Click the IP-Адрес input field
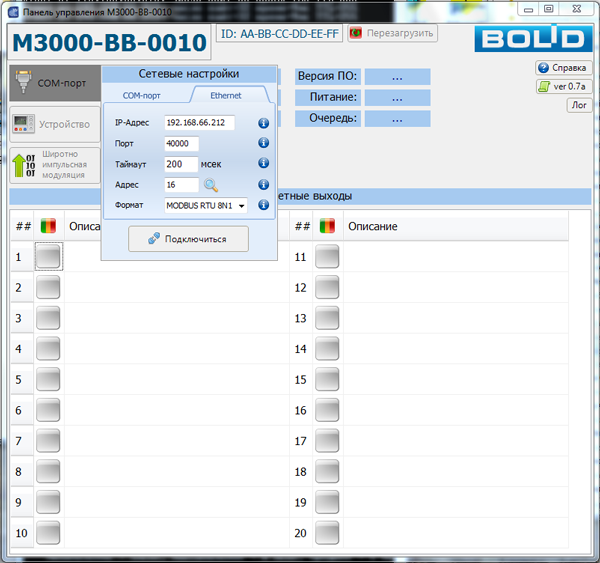This screenshot has width=600, height=563. coord(199,124)
